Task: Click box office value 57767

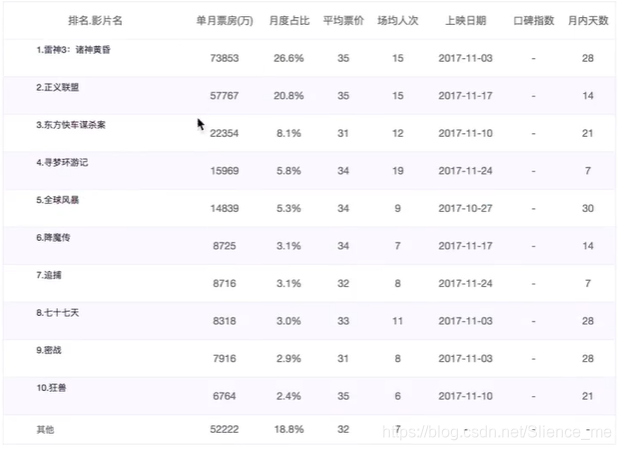Action: (x=225, y=95)
